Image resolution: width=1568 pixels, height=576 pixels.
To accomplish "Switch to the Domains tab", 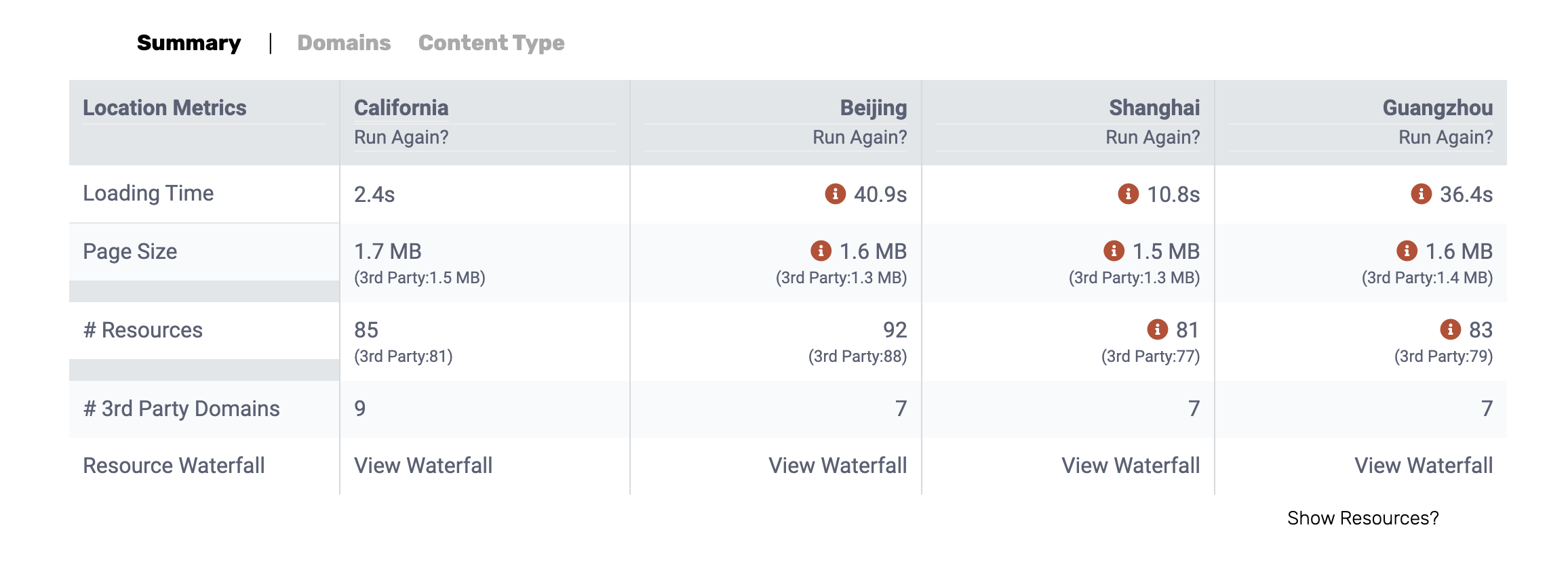I will [x=344, y=43].
